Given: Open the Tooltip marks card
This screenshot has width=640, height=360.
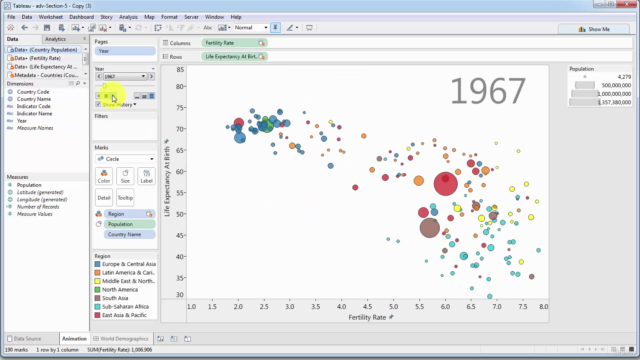Looking at the screenshot, I should 125,198.
